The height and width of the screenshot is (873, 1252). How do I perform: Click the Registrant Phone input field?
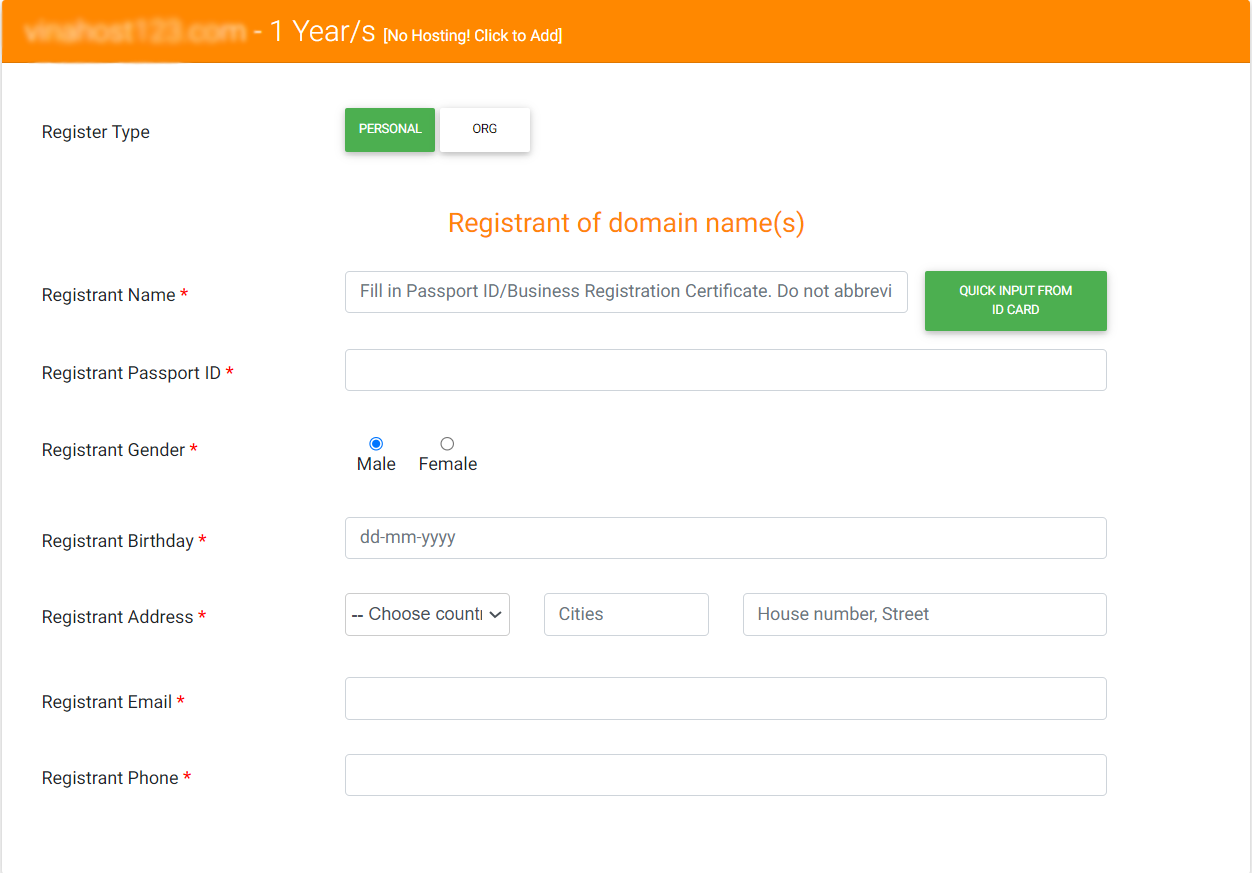click(x=725, y=774)
